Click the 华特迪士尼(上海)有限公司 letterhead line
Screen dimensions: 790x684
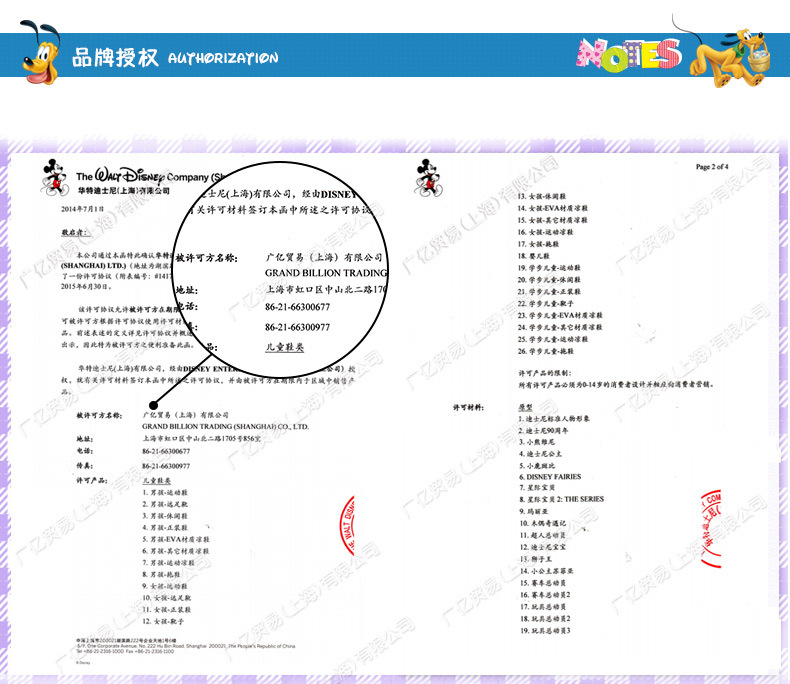pyautogui.click(x=123, y=190)
